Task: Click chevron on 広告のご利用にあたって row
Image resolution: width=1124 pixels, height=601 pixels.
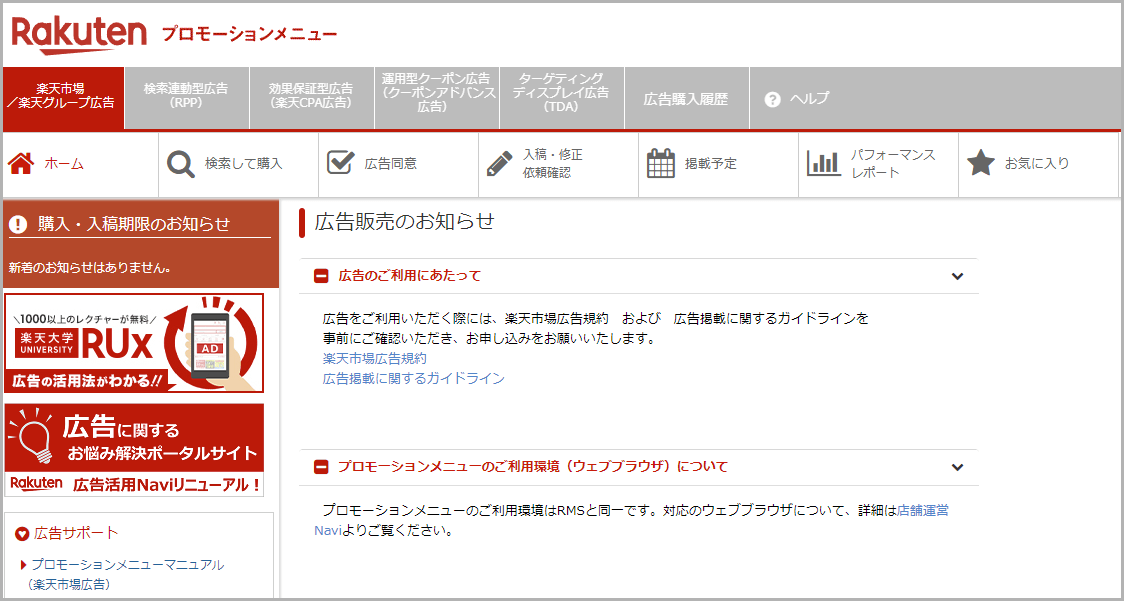Action: pos(957,276)
